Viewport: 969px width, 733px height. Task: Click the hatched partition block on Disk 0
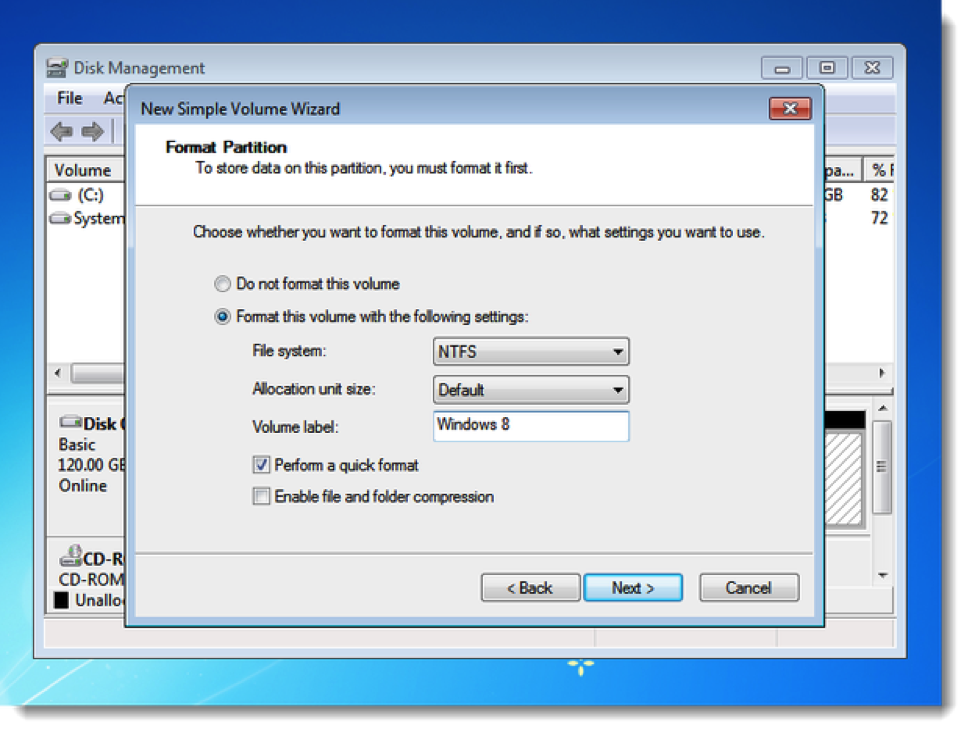(844, 479)
